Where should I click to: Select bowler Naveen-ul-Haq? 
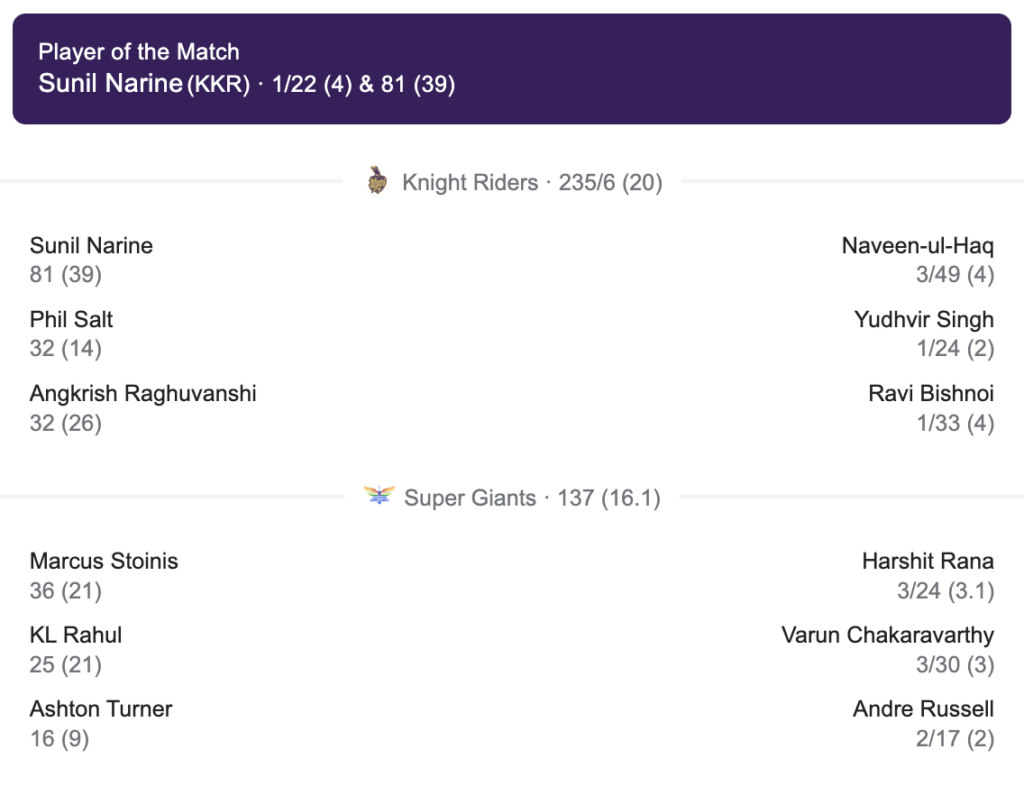917,246
